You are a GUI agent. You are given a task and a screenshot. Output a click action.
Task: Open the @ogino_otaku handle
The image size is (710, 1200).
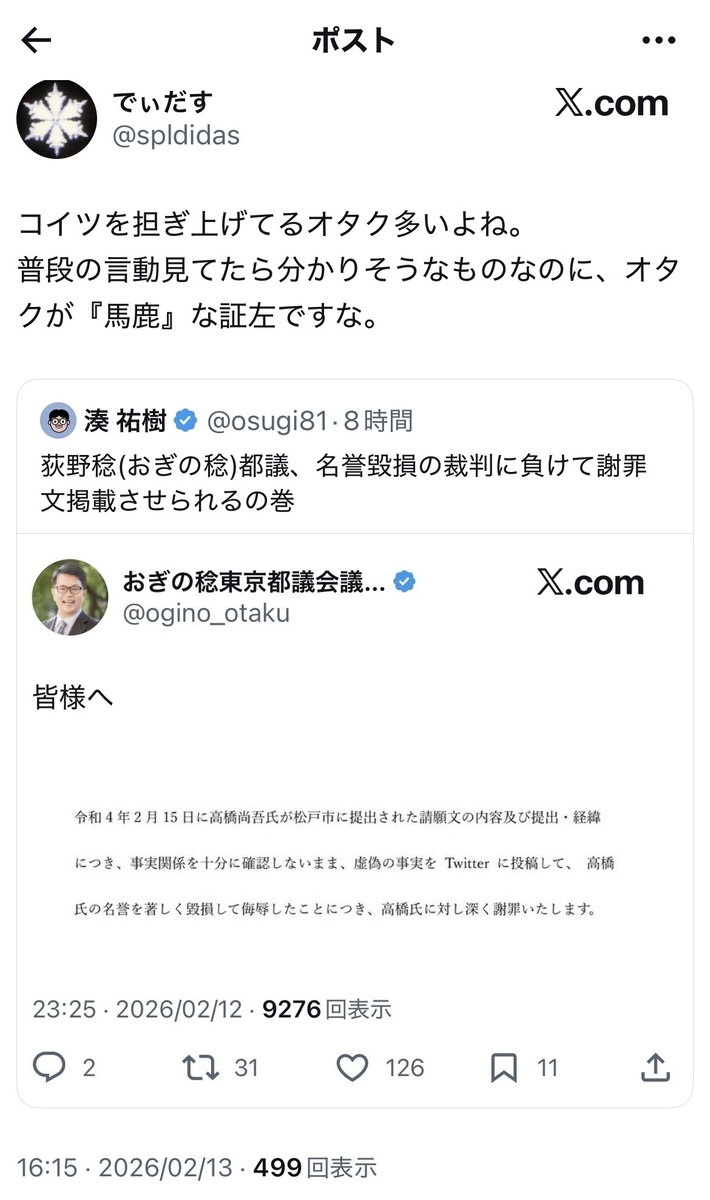click(206, 613)
